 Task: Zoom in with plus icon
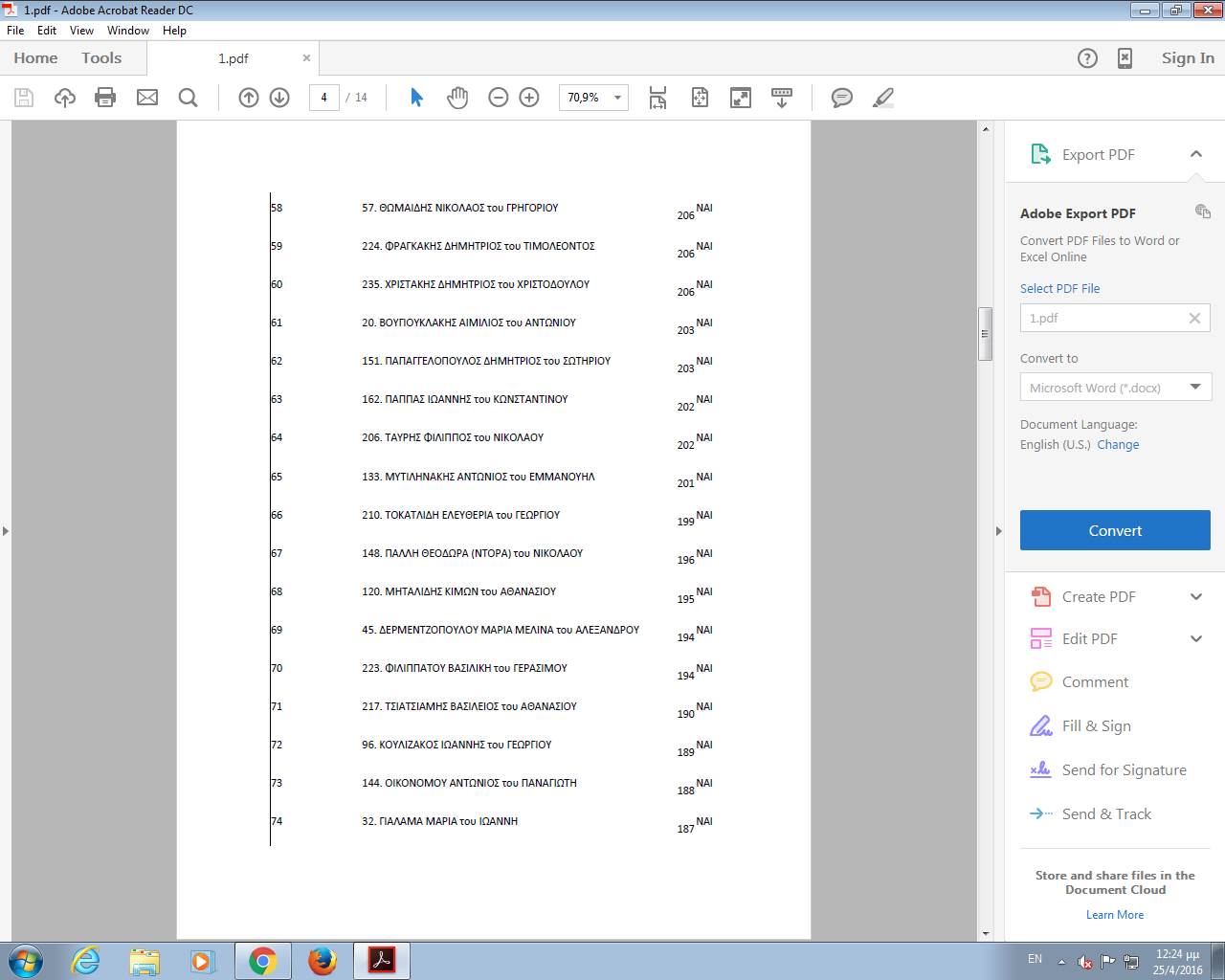[x=529, y=98]
